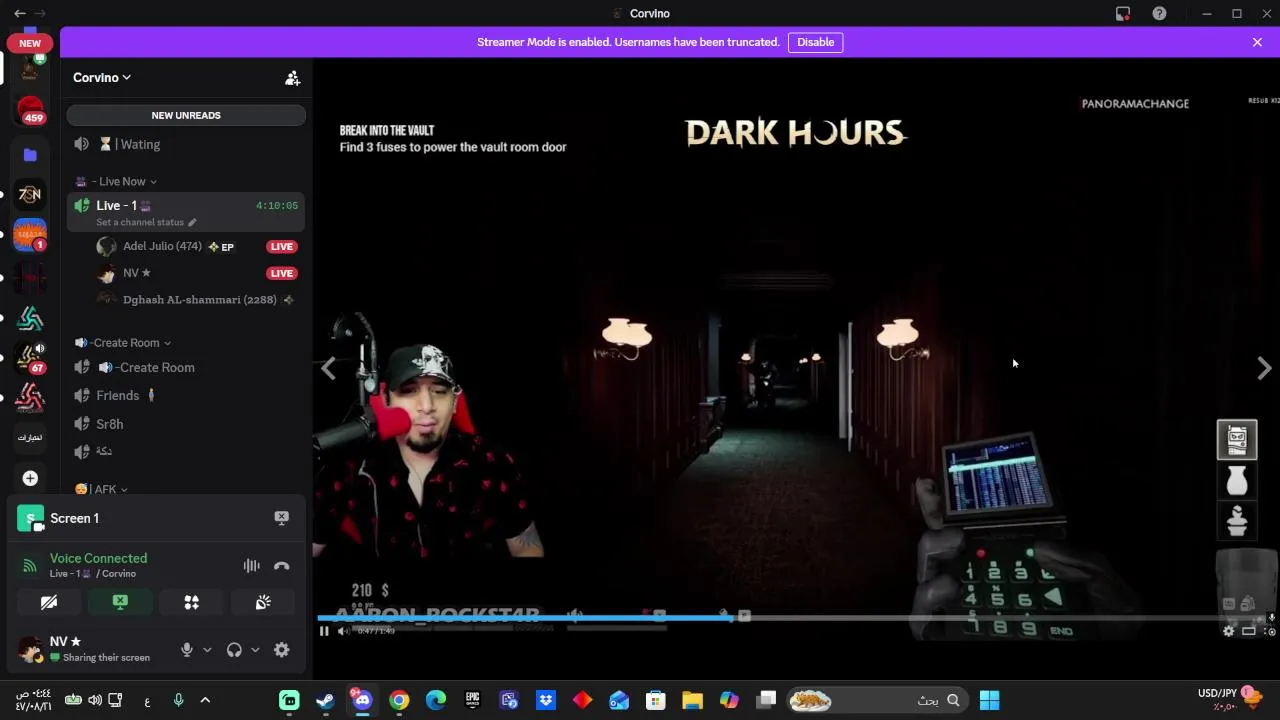Open the server folder icon

pyautogui.click(x=30, y=155)
